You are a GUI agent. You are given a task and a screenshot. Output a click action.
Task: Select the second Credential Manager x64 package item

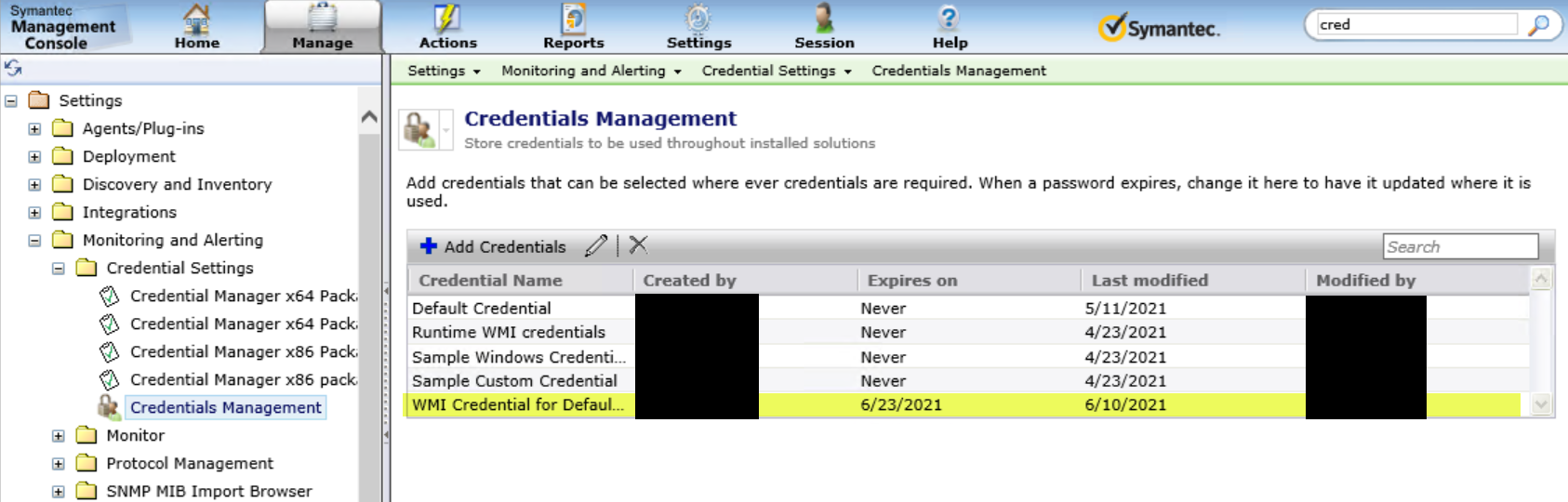pos(243,324)
